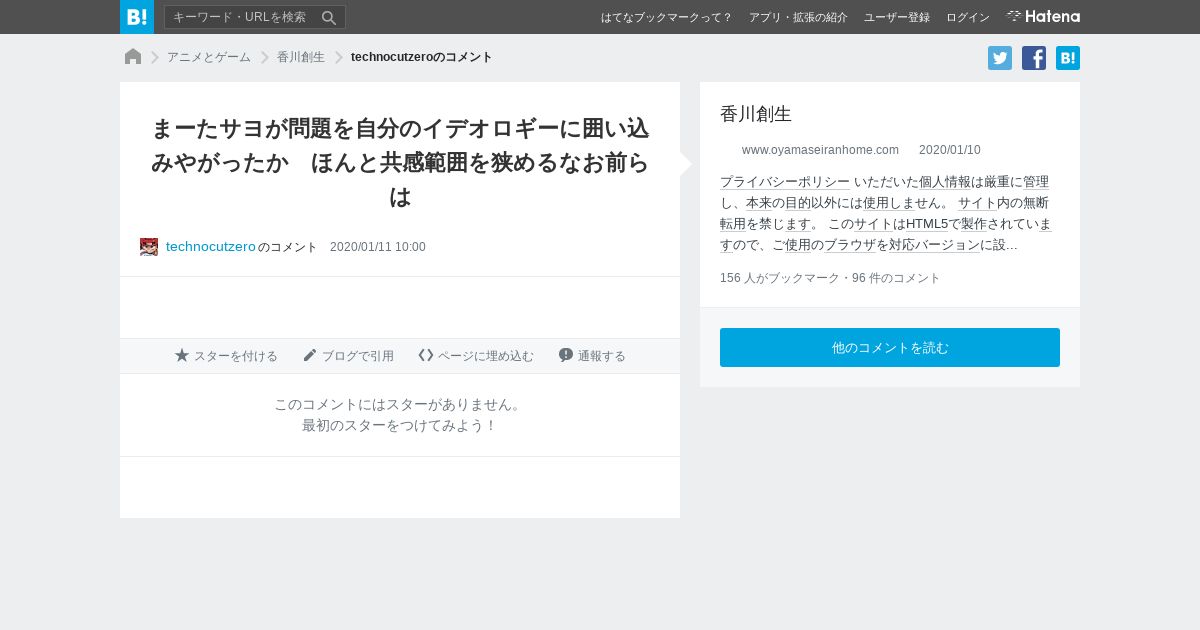Go to home via breadcrumb house icon
Screen dimensions: 1200x630
[x=133, y=57]
